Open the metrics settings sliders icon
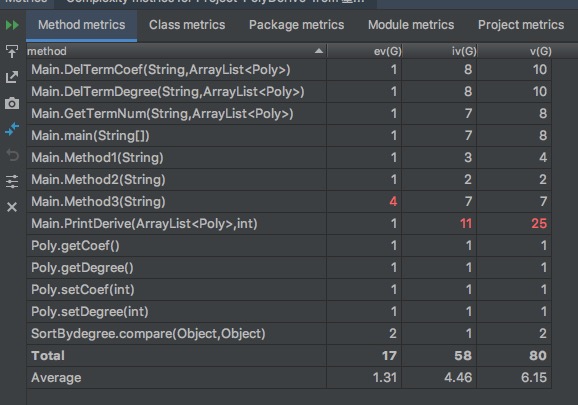The width and height of the screenshot is (578, 405). tap(12, 181)
